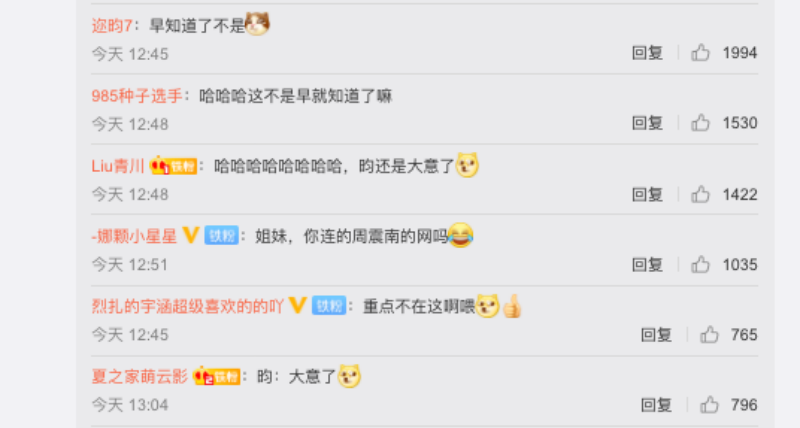
Task: Open 985种子选手's user profile
Action: 137,96
